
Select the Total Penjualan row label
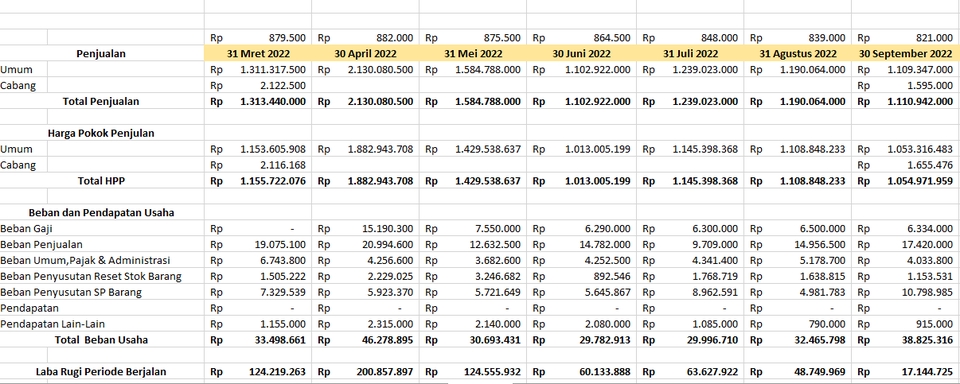(101, 102)
